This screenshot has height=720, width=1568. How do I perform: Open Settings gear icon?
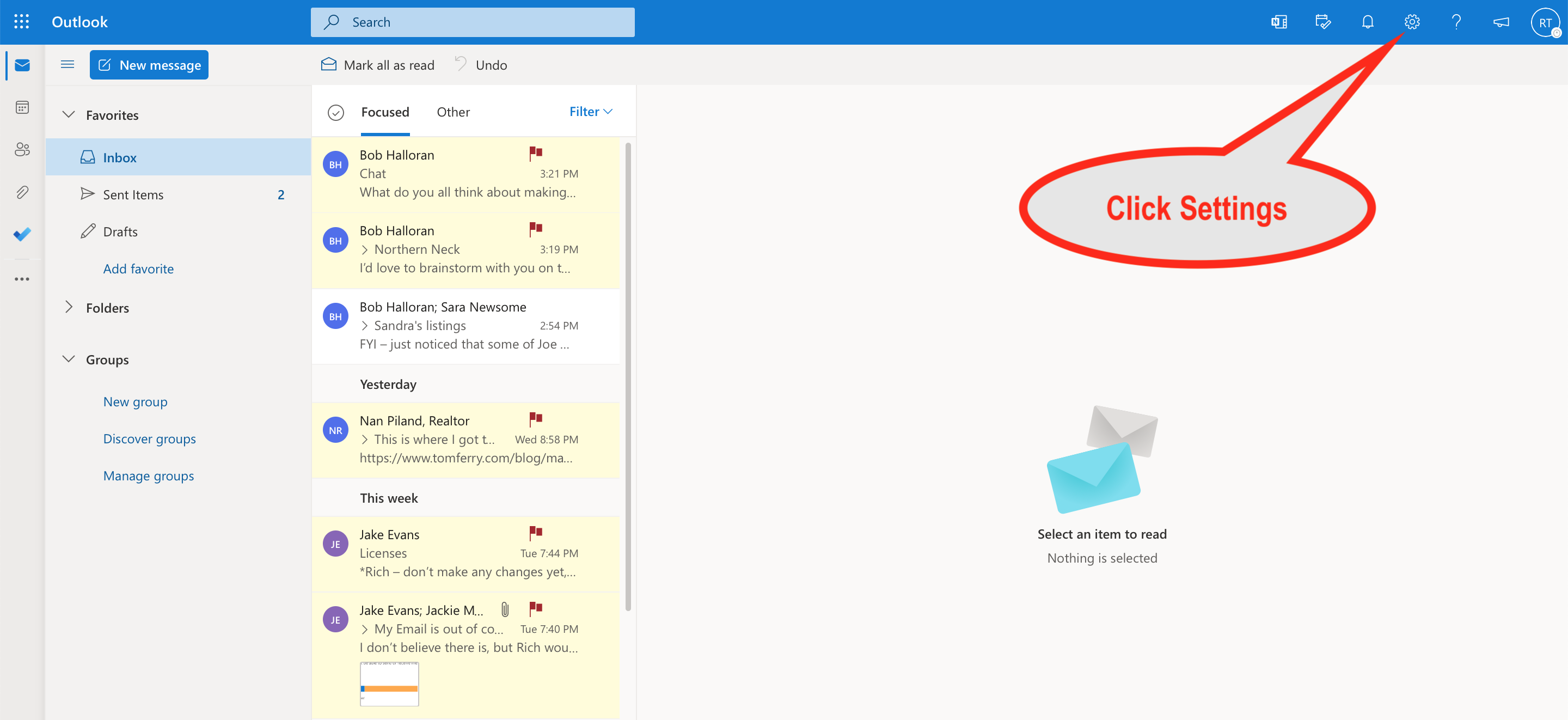pos(1412,22)
